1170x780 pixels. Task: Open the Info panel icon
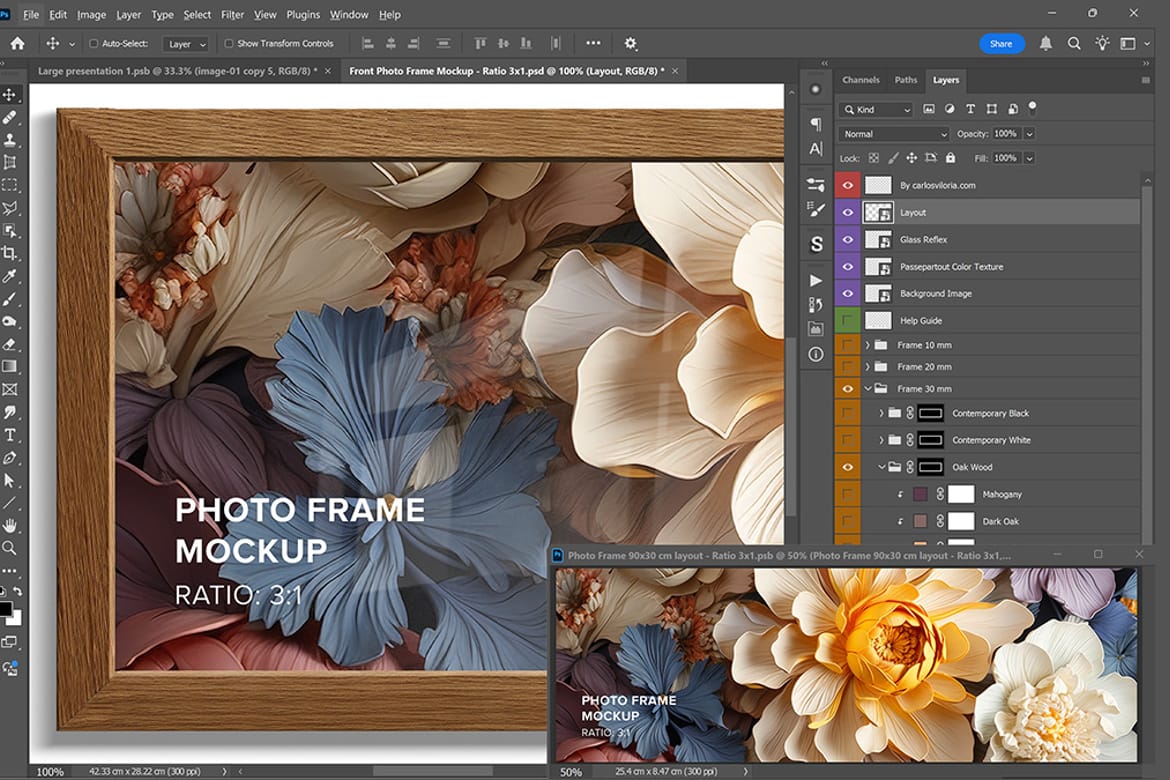click(816, 354)
